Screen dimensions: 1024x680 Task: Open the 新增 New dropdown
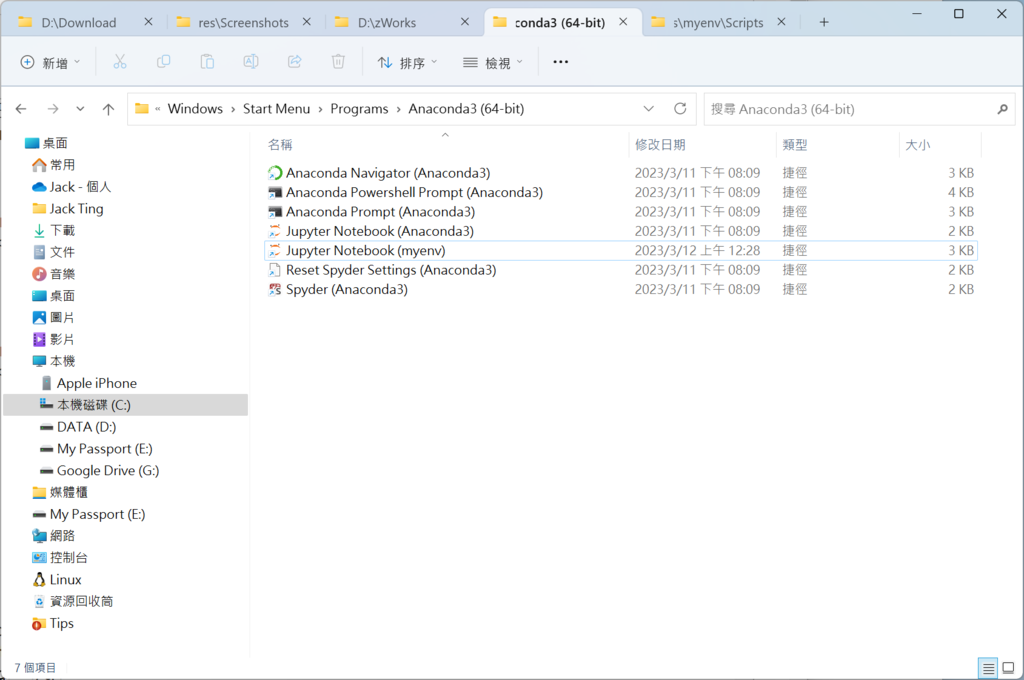pyautogui.click(x=50, y=63)
